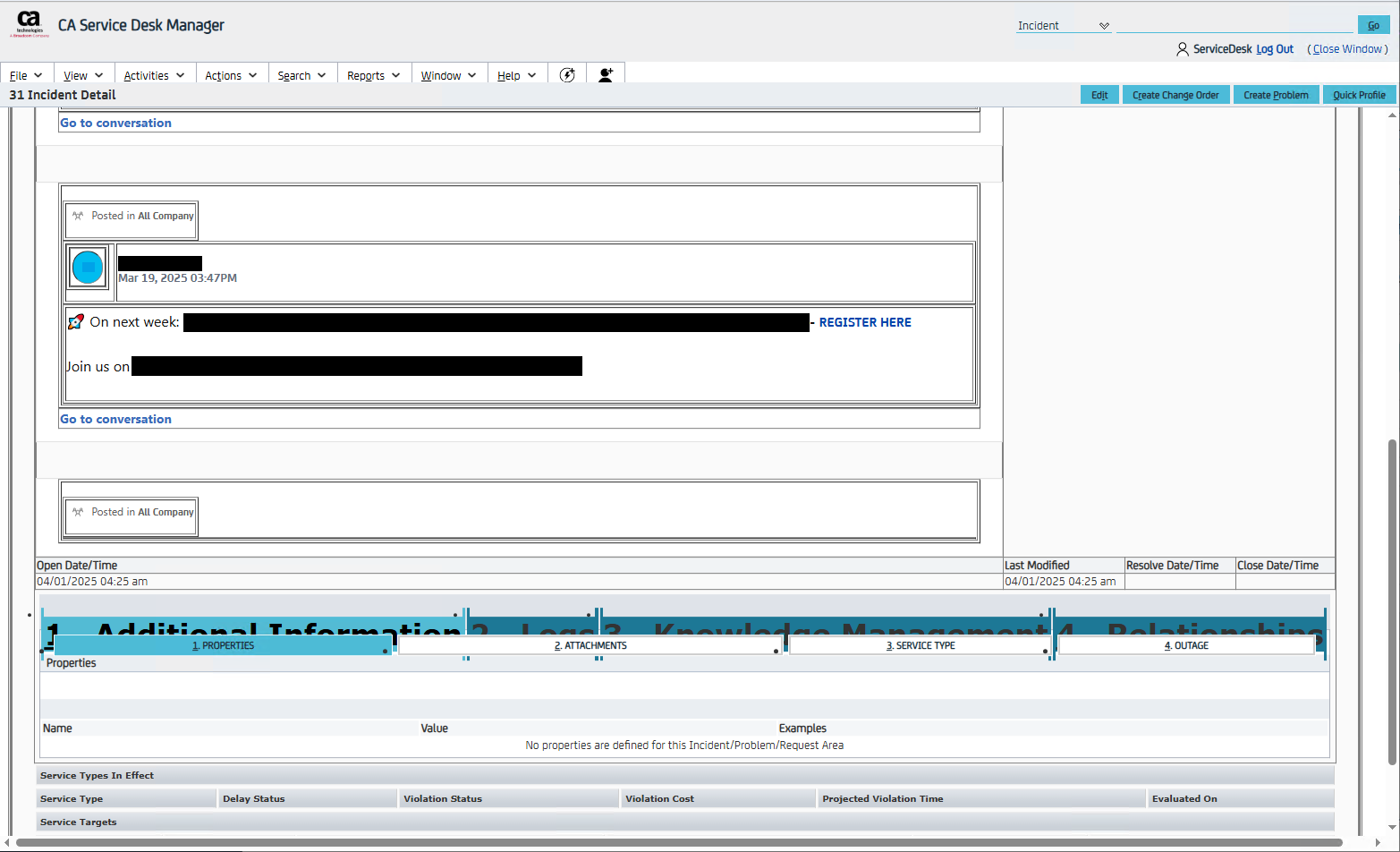Click the 'Resolve Date/Time' header
The height and width of the screenshot is (852, 1400).
pos(1172,566)
